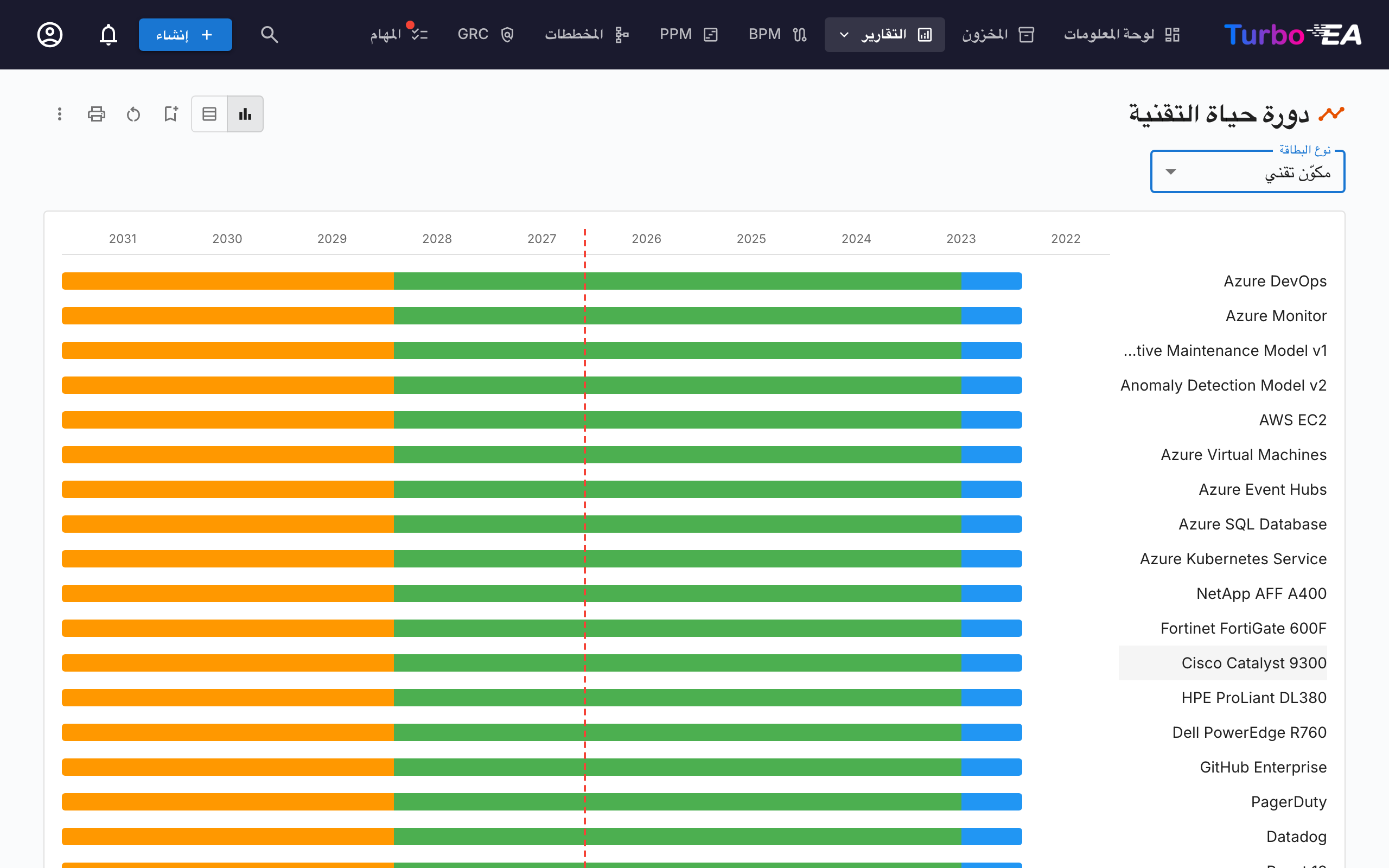Screen dimensions: 1389x868
Task: Click the Turbo EA logo
Action: click(x=1292, y=34)
